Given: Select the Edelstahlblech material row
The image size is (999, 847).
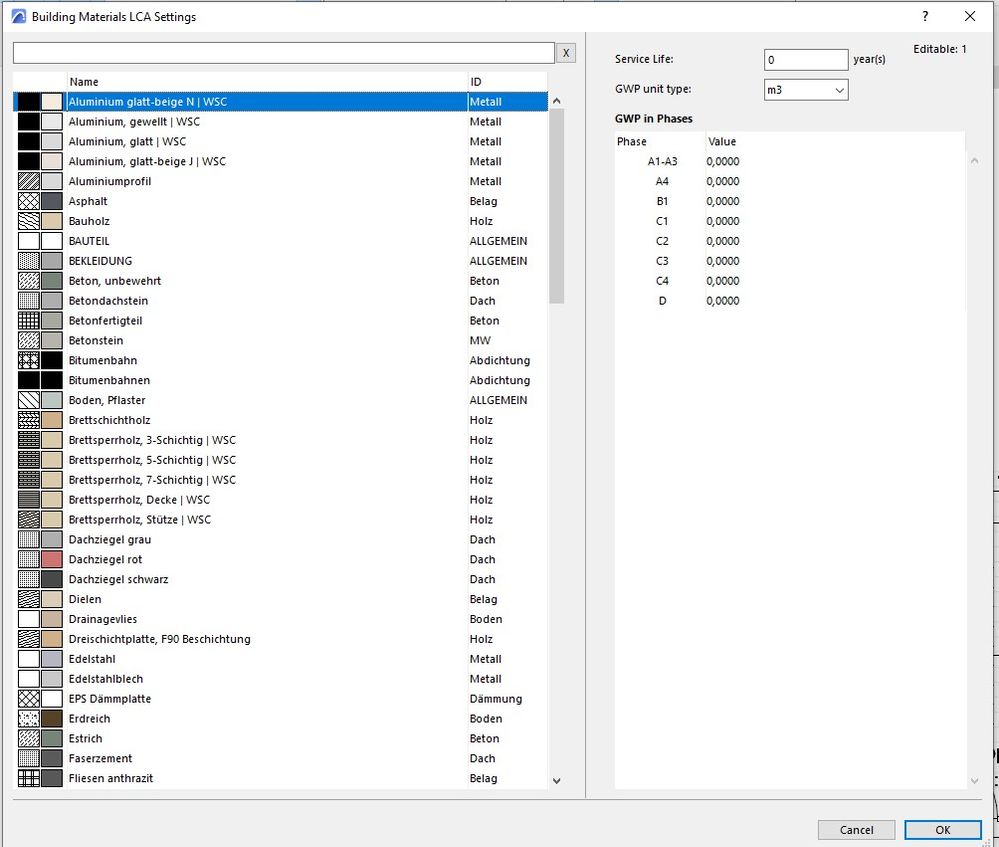Looking at the screenshot, I should [280, 679].
